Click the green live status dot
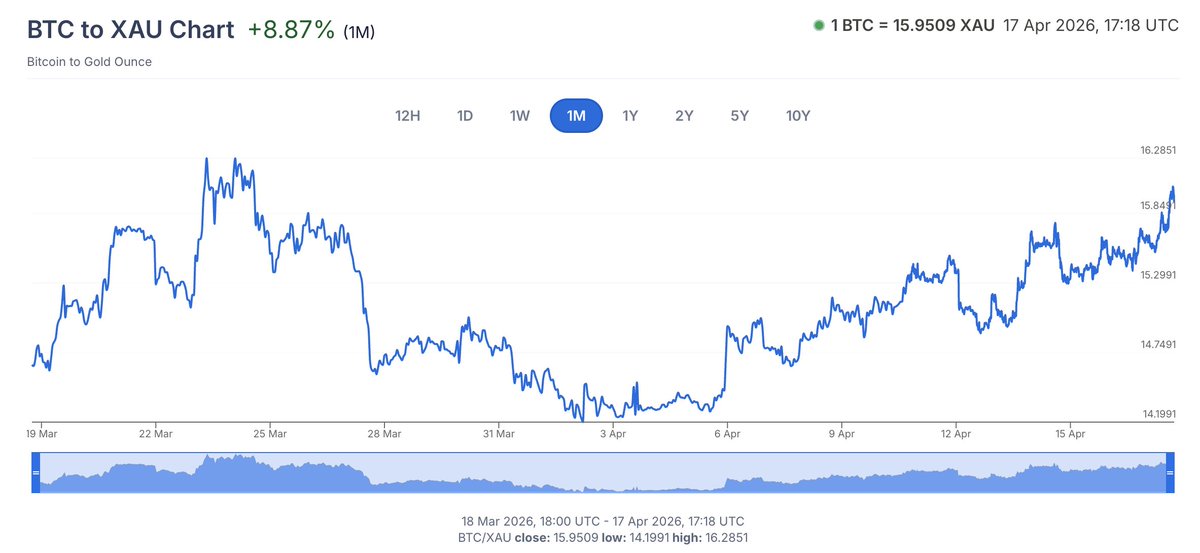The image size is (1200, 553). click(819, 26)
